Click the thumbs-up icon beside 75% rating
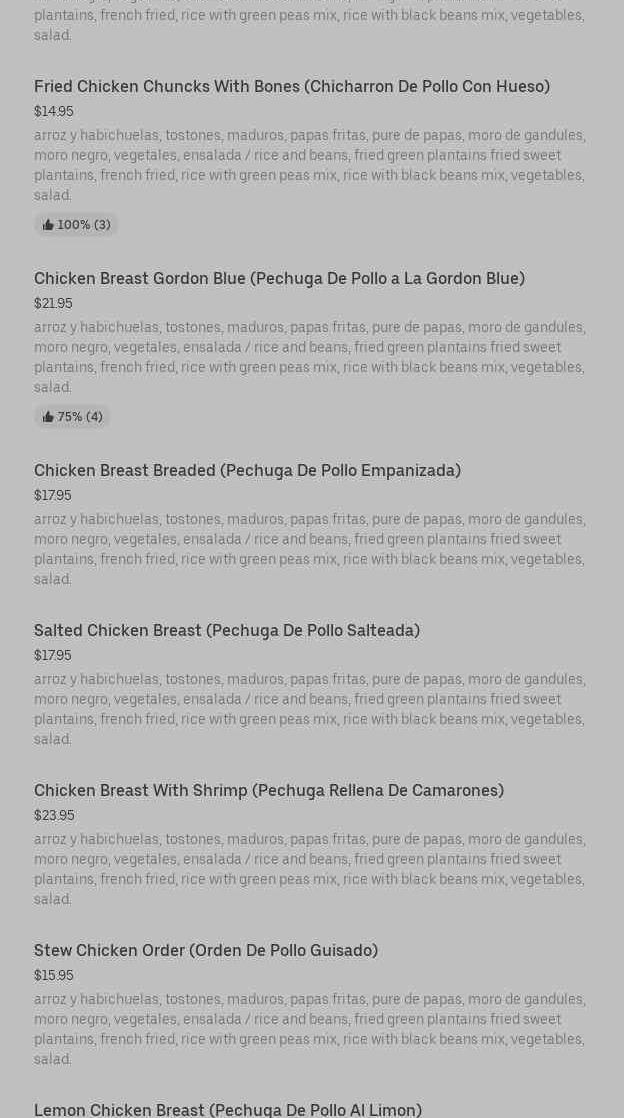 tap(48, 417)
